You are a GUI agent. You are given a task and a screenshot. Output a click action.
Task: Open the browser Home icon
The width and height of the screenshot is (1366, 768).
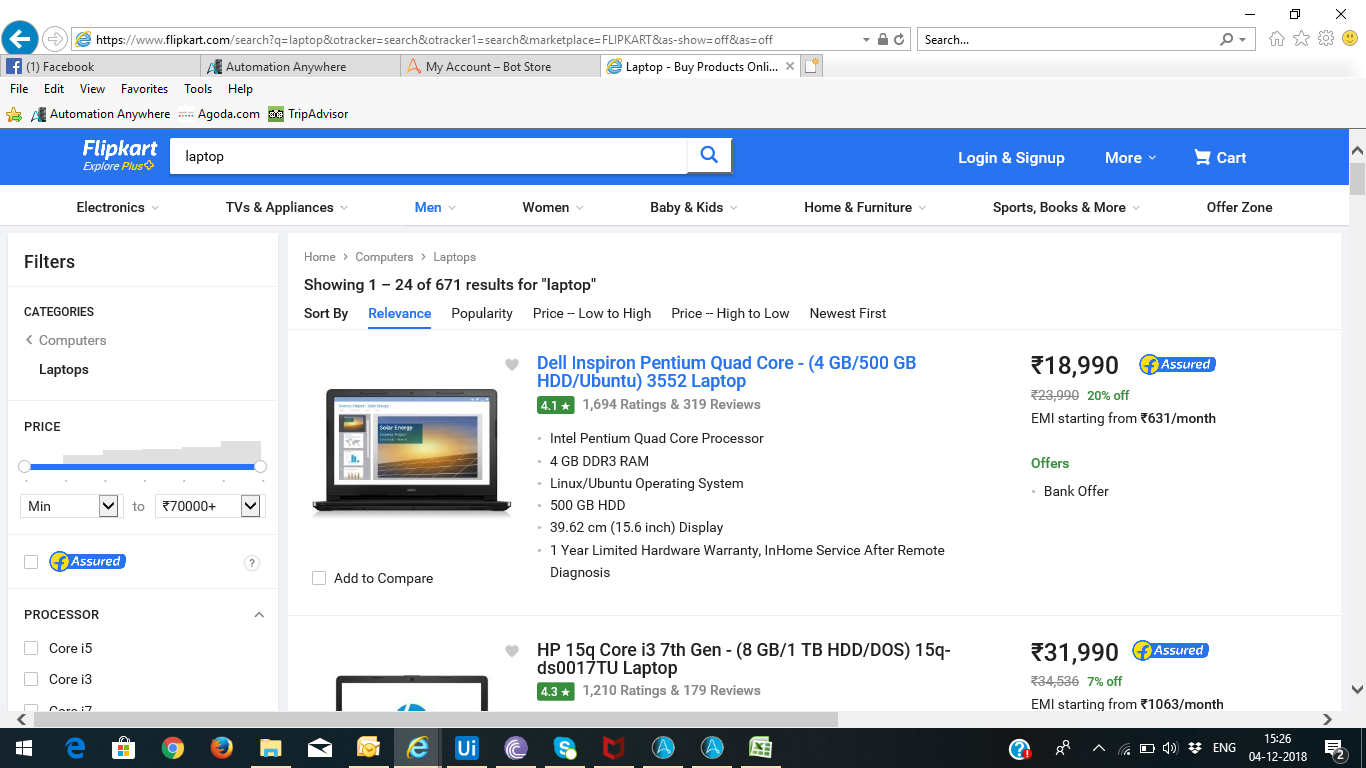(x=1277, y=39)
